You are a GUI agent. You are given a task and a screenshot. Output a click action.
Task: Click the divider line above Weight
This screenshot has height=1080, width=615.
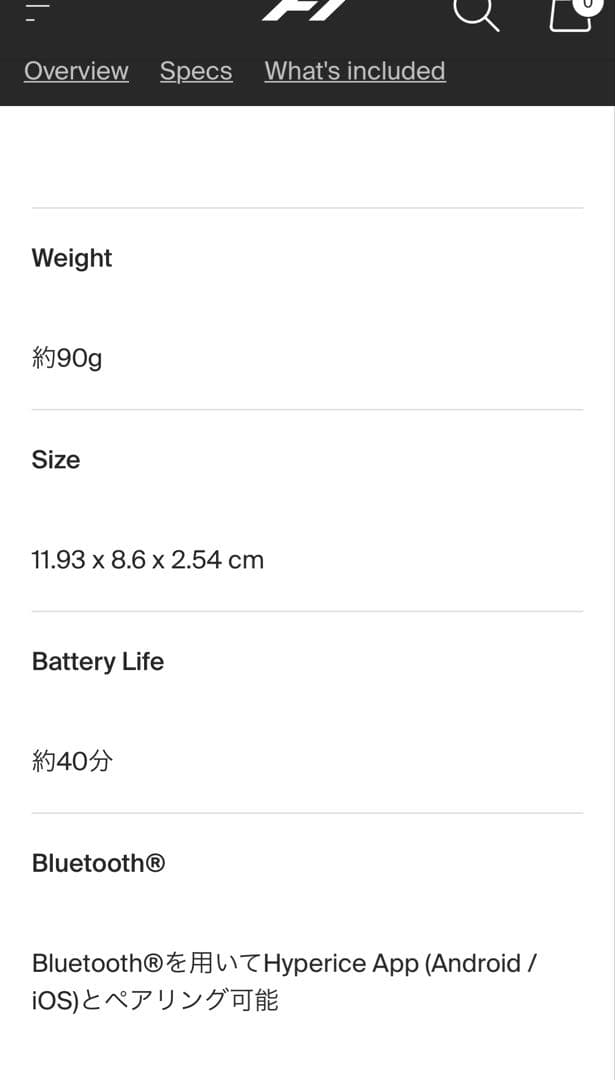click(x=307, y=208)
